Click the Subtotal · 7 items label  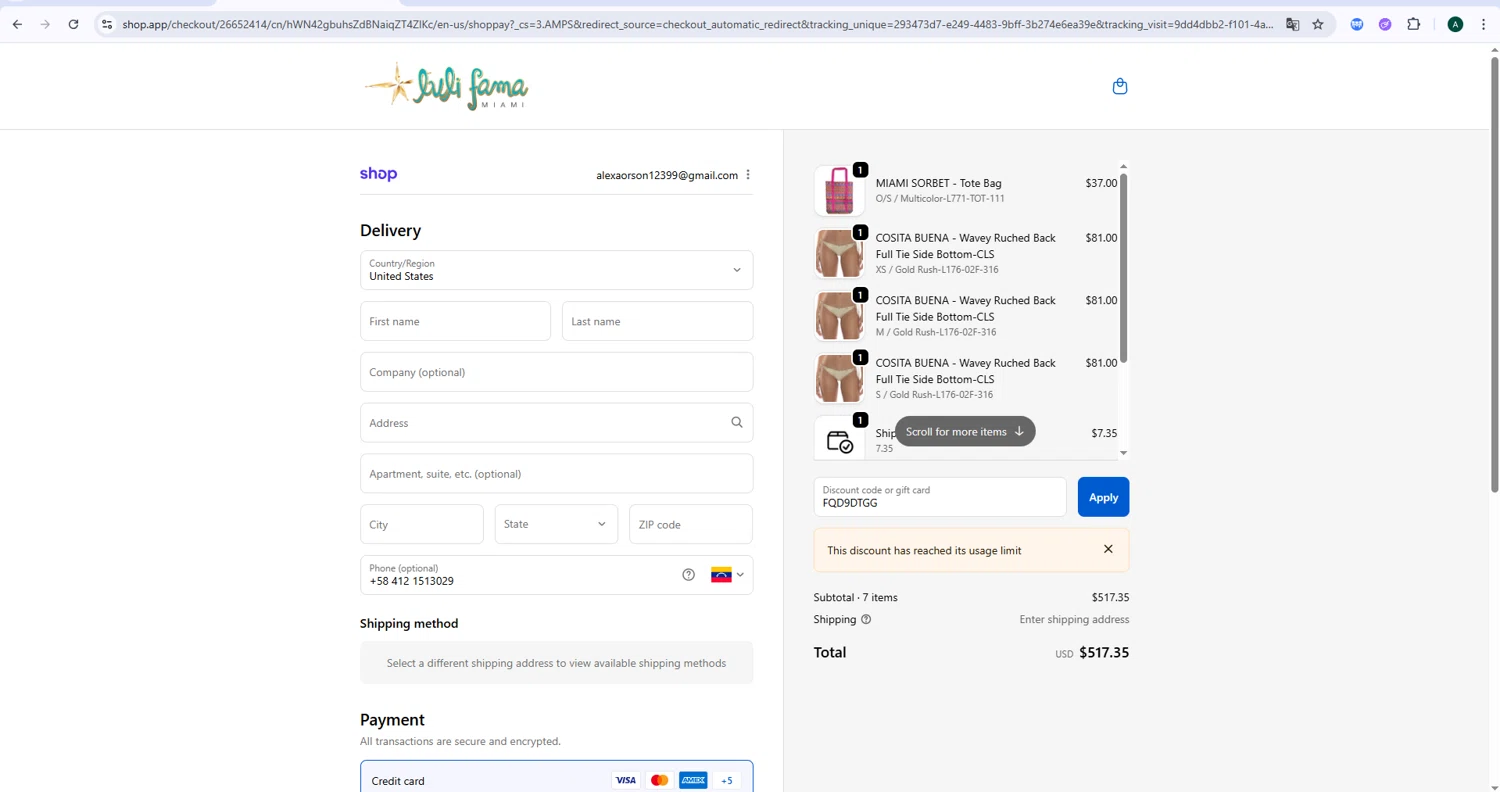tap(855, 597)
